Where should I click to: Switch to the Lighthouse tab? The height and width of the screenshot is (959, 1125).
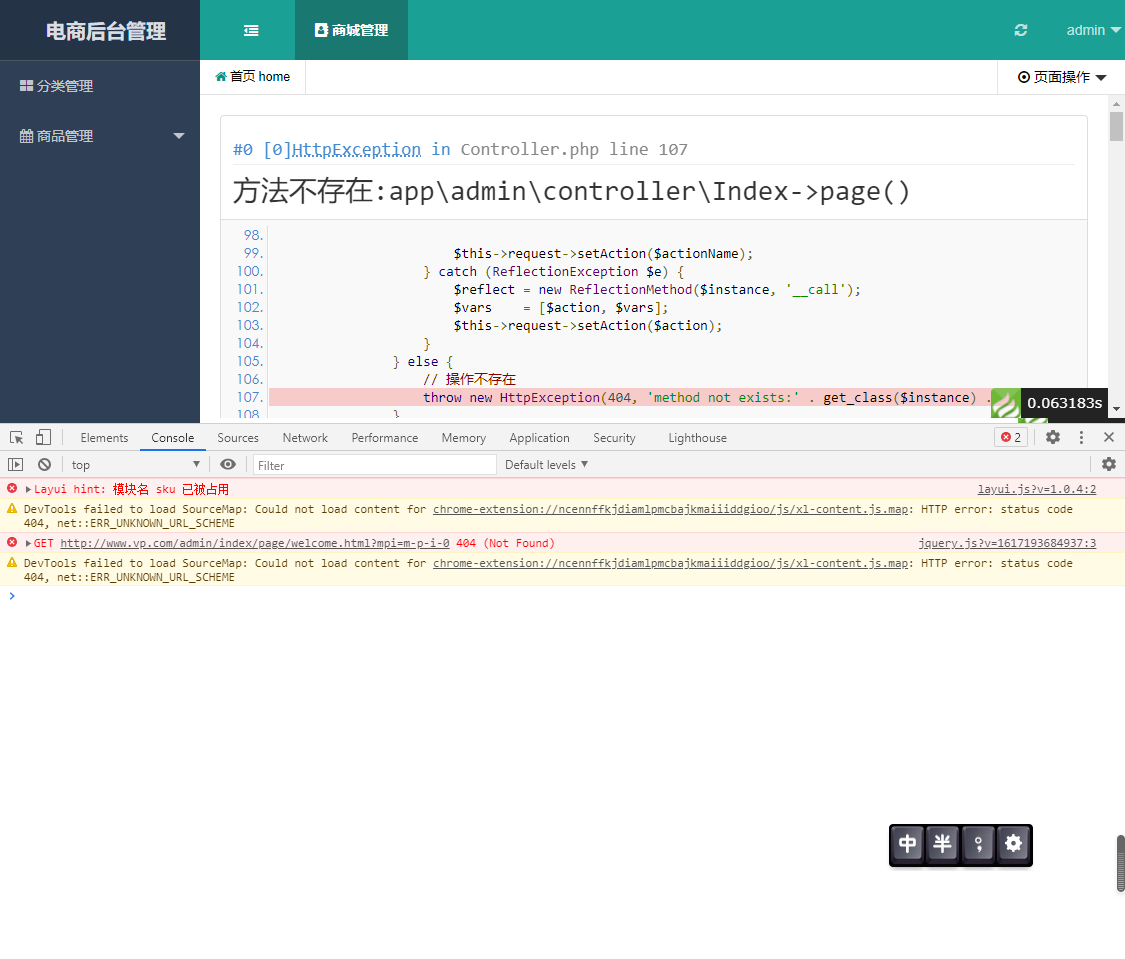click(697, 438)
